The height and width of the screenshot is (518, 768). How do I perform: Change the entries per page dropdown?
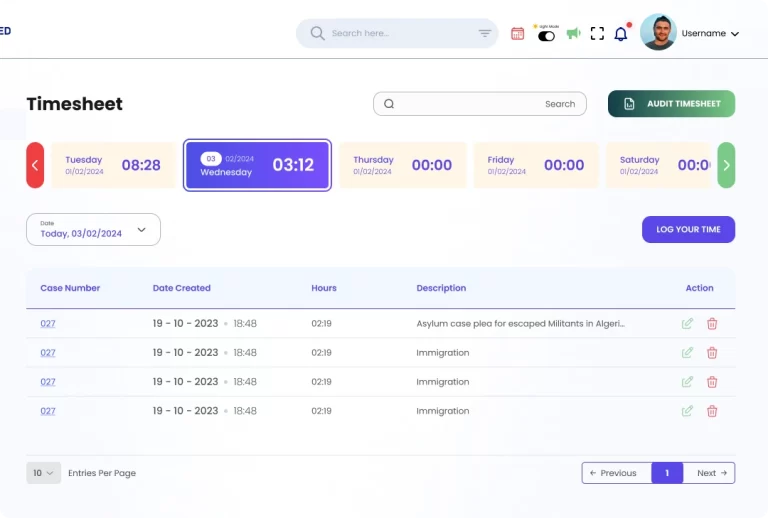coord(43,473)
